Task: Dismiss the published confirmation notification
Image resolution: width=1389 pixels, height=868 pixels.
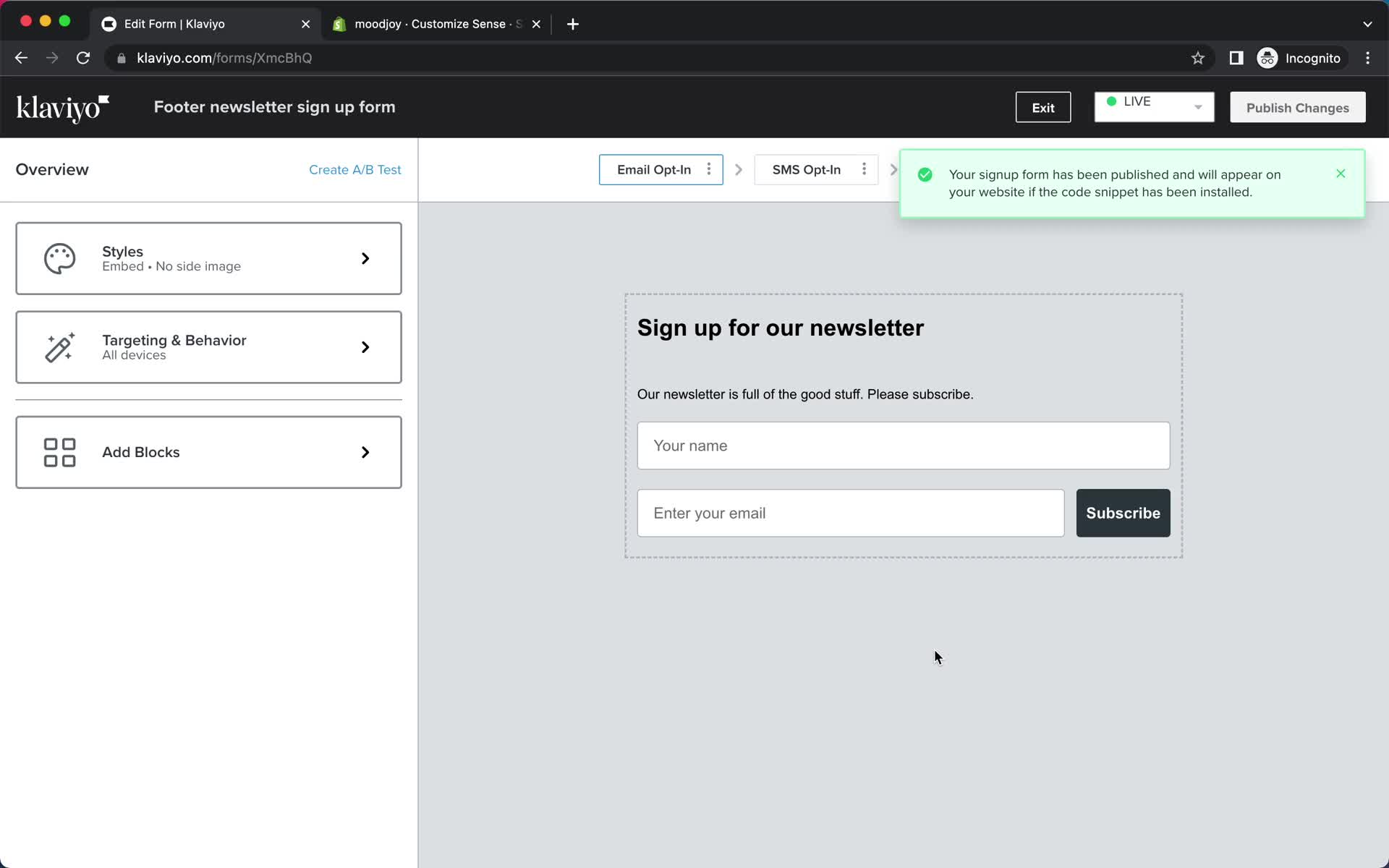Action: [x=1341, y=174]
